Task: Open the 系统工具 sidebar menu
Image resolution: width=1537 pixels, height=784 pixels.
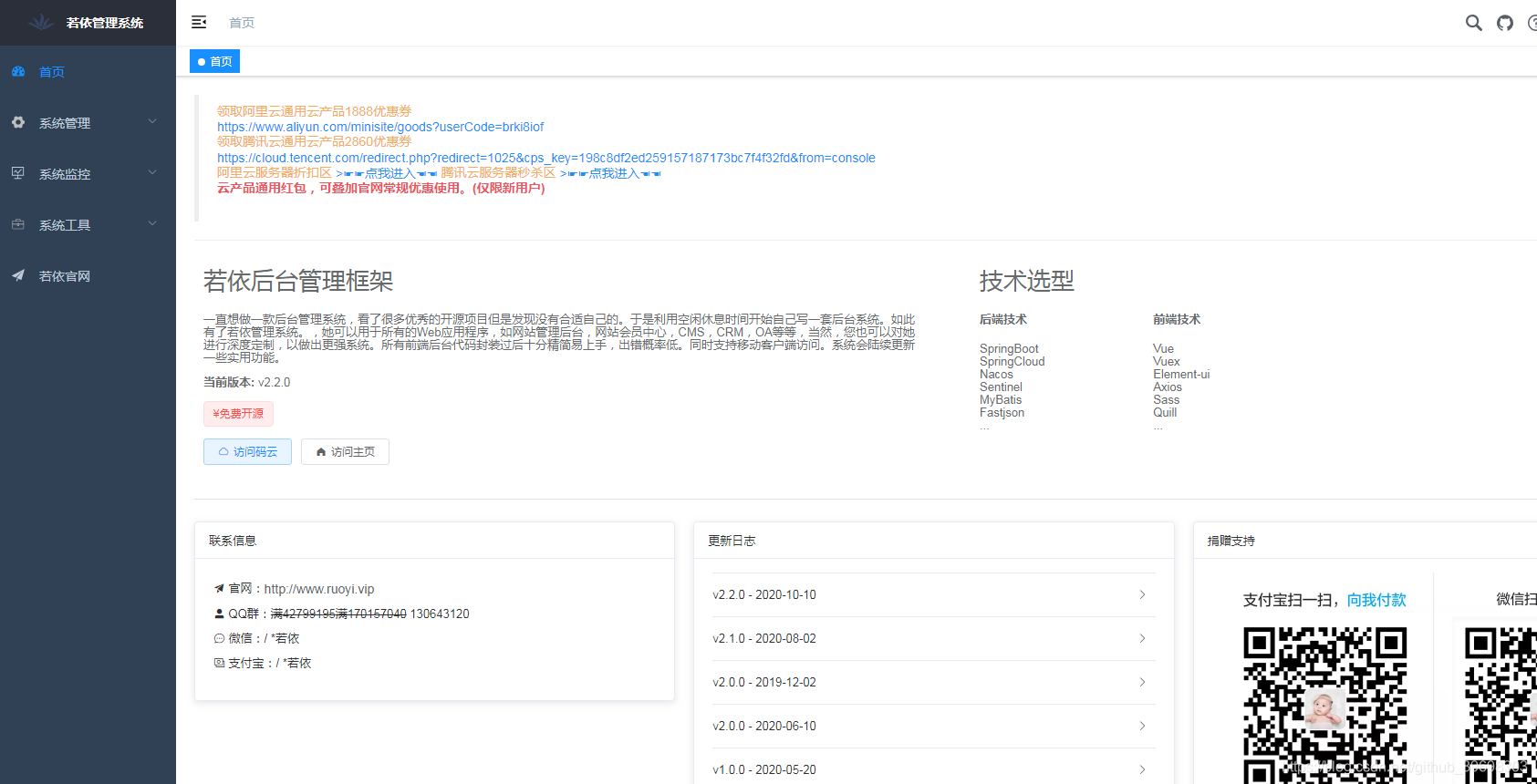Action: click(x=88, y=224)
